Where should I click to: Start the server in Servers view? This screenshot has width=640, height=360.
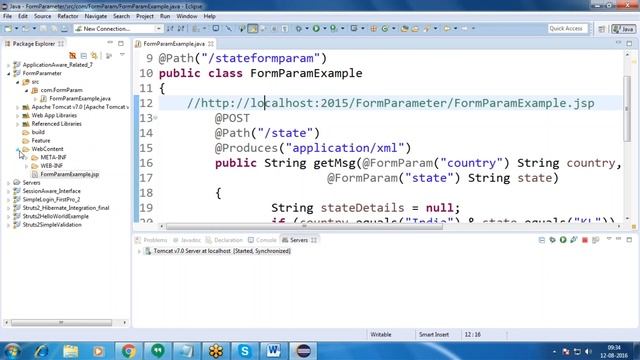[563, 240]
